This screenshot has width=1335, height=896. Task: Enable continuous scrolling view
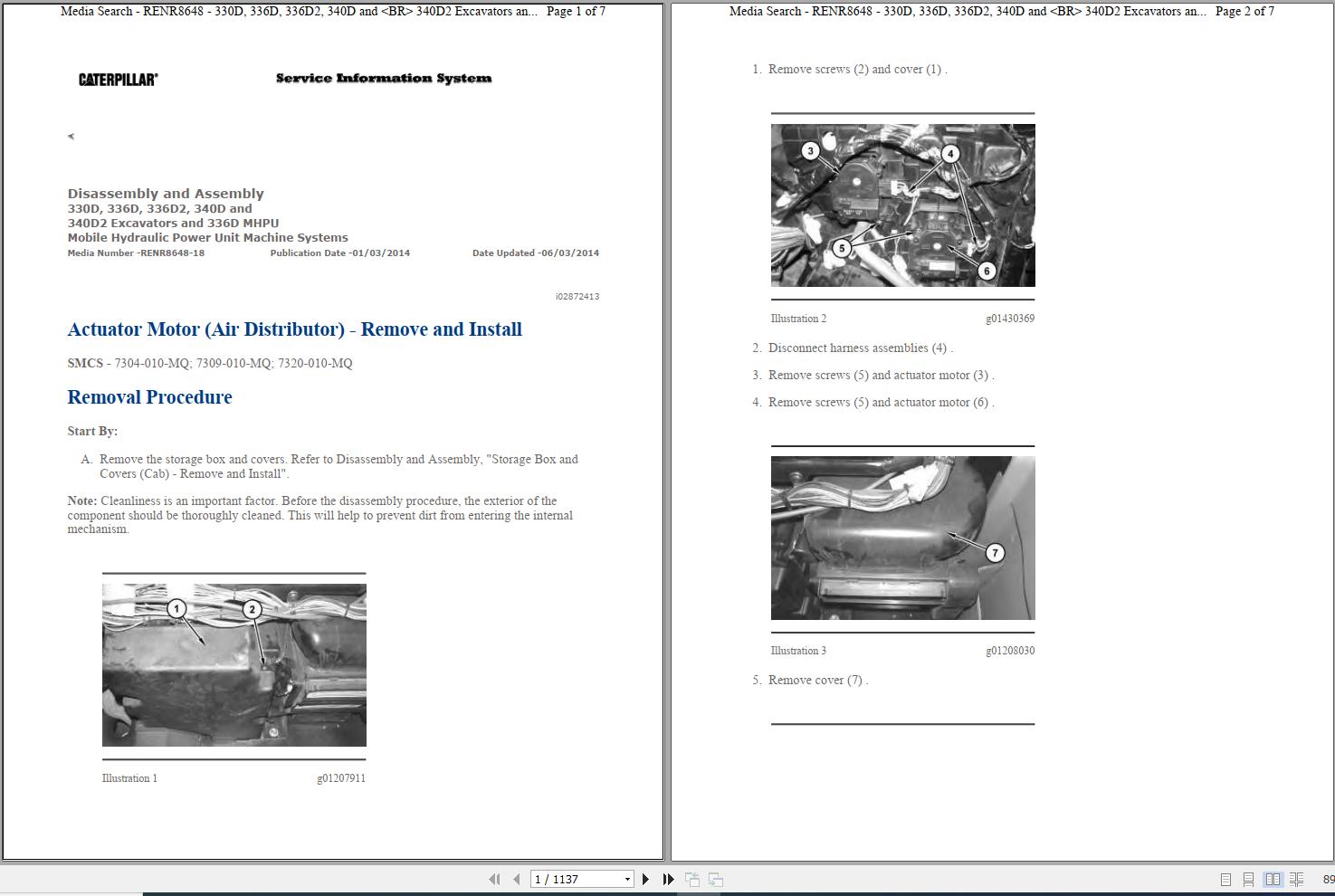click(x=1248, y=878)
